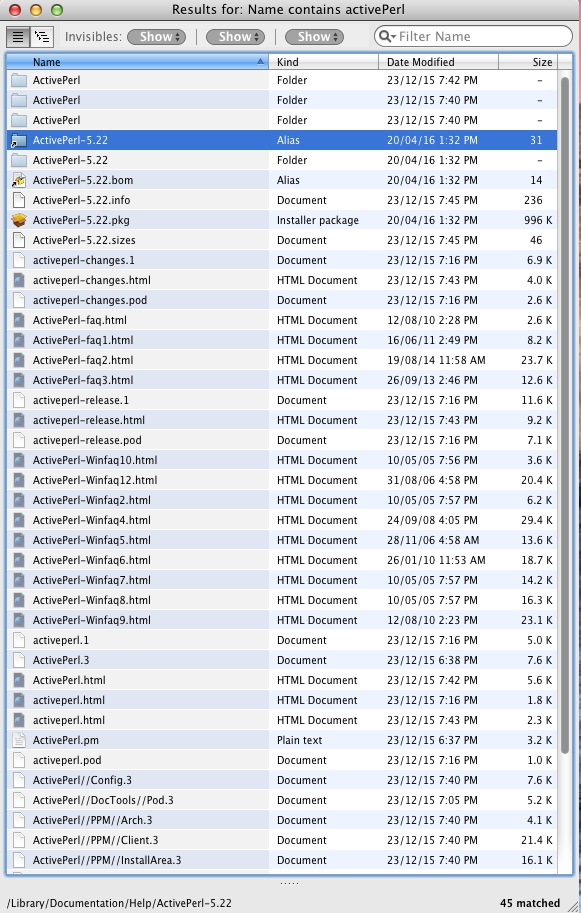Open the first Show invisibles dropdown
The image size is (581, 913).
click(156, 37)
